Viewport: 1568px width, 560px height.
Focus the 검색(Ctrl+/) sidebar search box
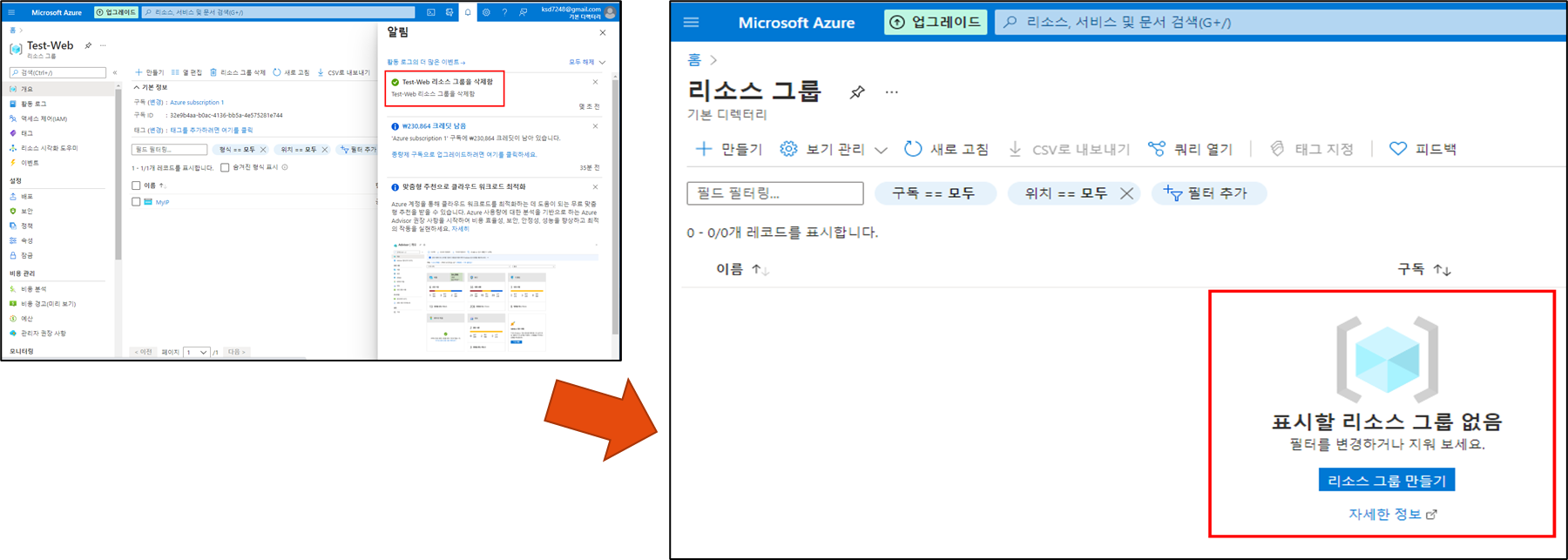pyautogui.click(x=57, y=72)
